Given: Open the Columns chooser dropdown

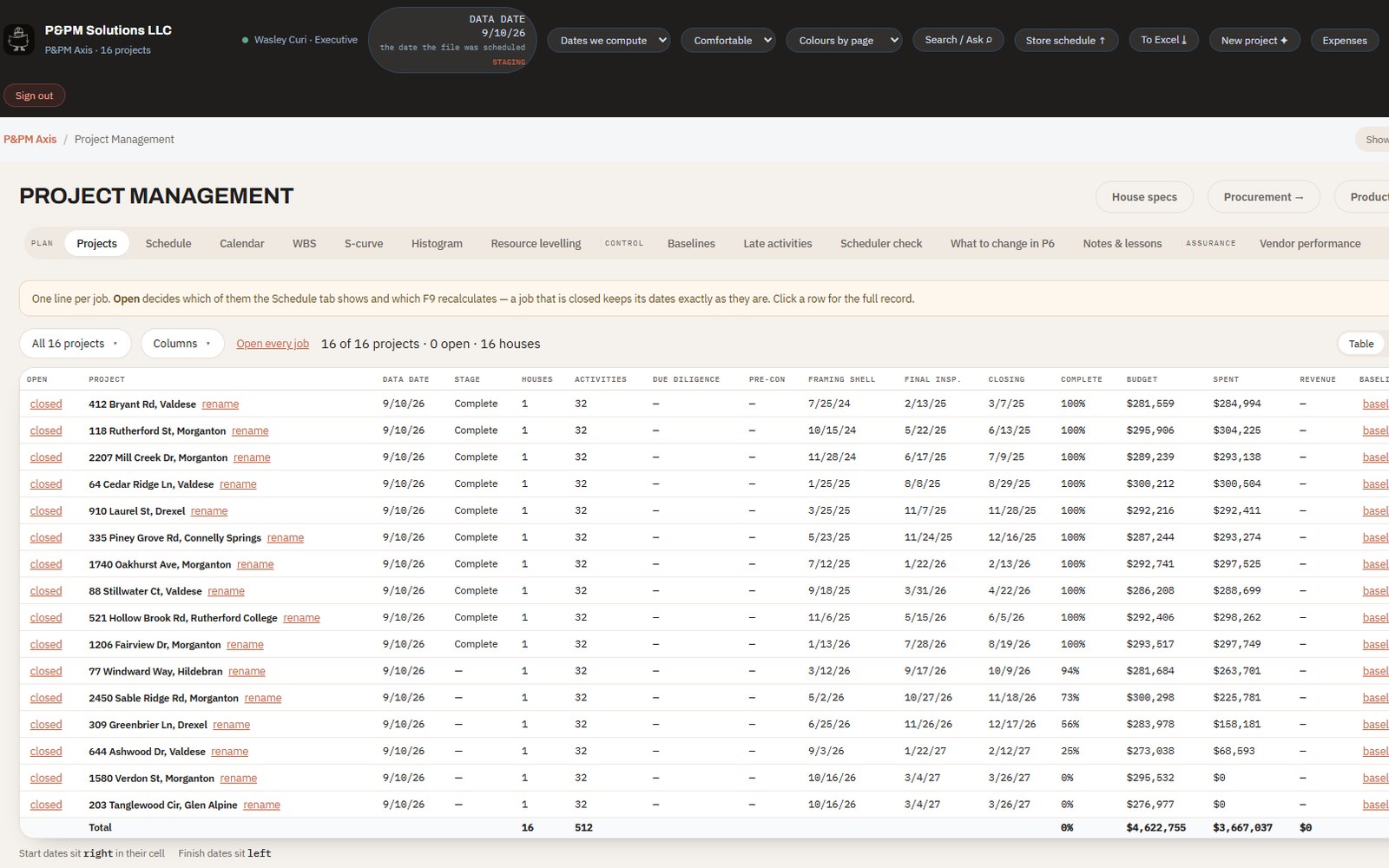Looking at the screenshot, I should (182, 344).
